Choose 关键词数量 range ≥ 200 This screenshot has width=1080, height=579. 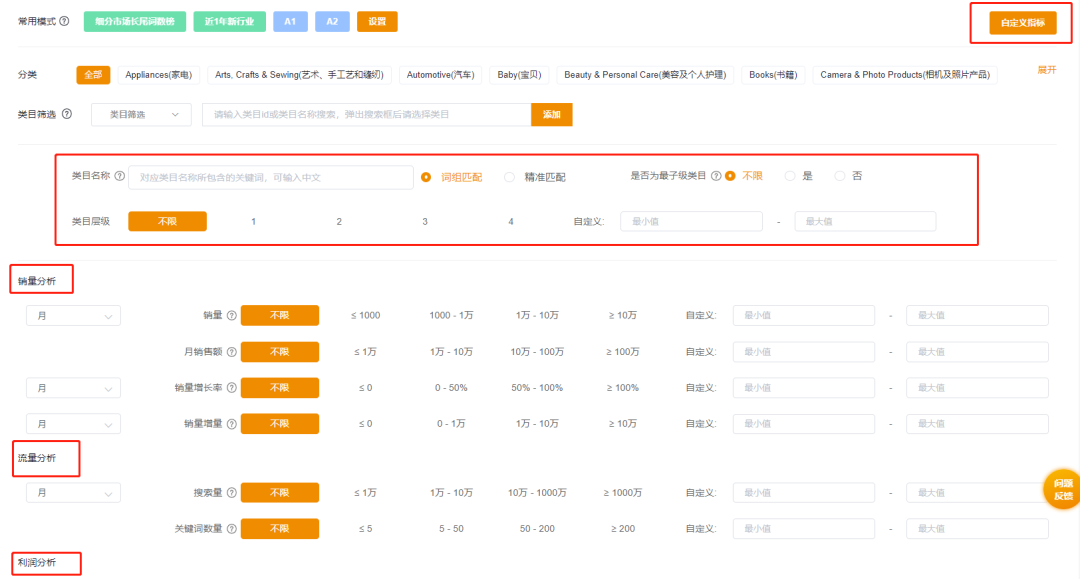pyautogui.click(x=623, y=529)
